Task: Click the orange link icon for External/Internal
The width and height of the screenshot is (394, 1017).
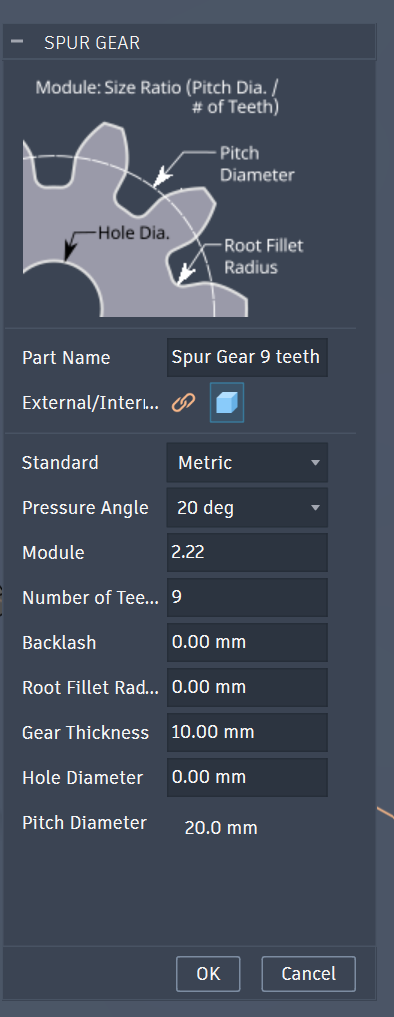Action: pyautogui.click(x=184, y=403)
